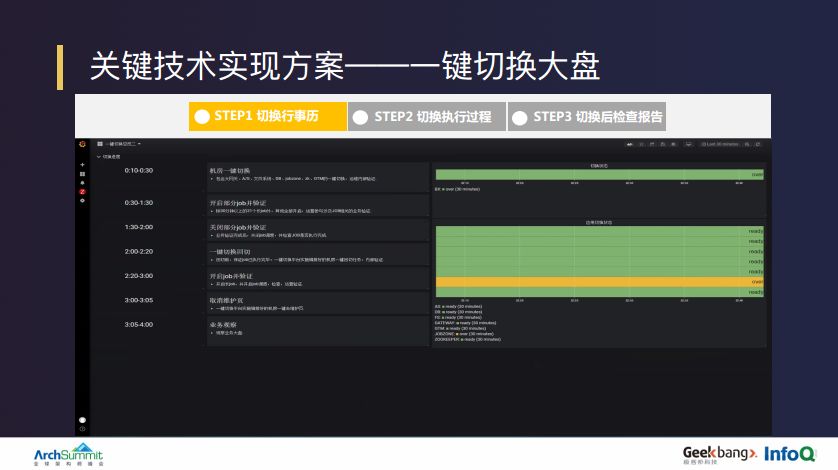Click the 开启部分job并验证 panel heading

pos(238,203)
